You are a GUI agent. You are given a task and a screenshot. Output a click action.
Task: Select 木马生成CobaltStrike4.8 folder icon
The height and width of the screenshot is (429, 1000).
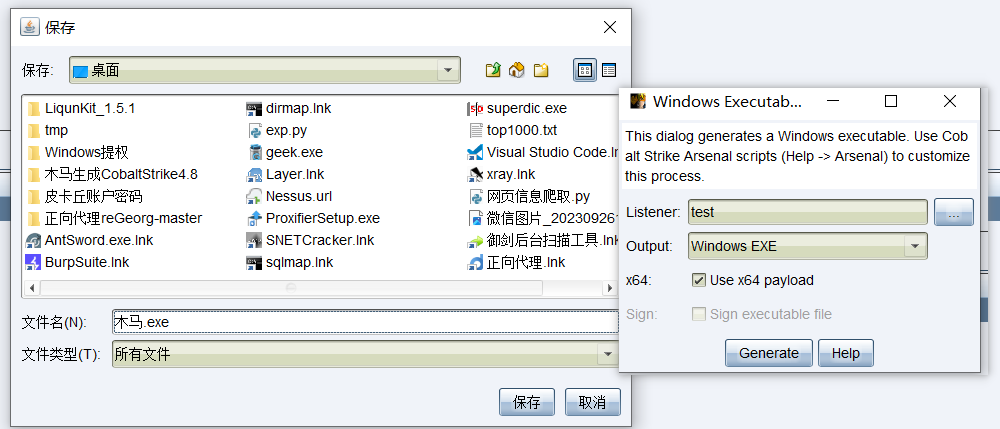(x=34, y=175)
